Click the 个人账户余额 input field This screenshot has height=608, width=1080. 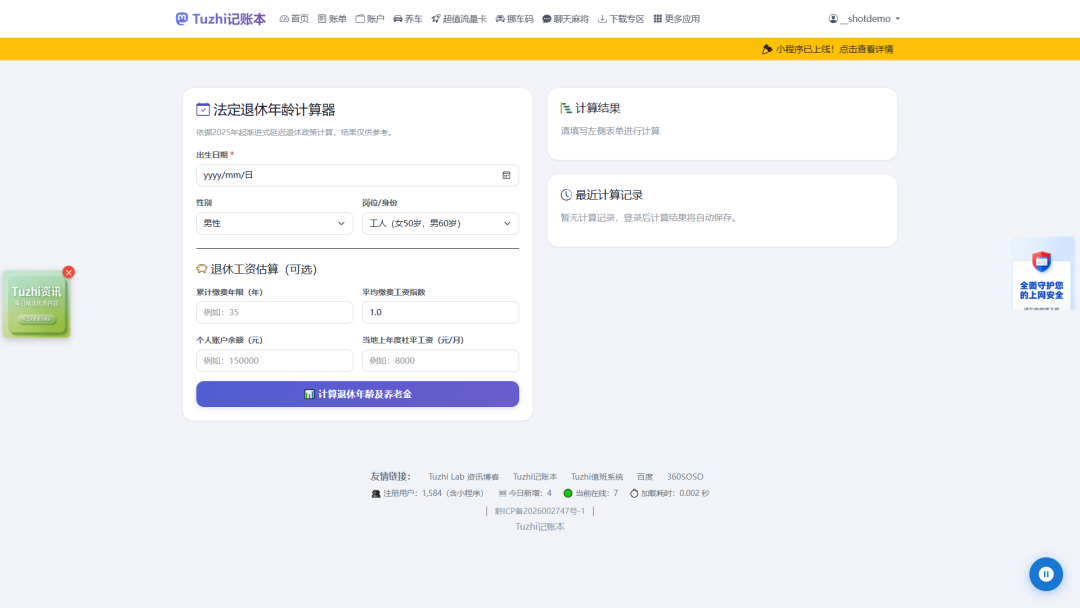[274, 360]
